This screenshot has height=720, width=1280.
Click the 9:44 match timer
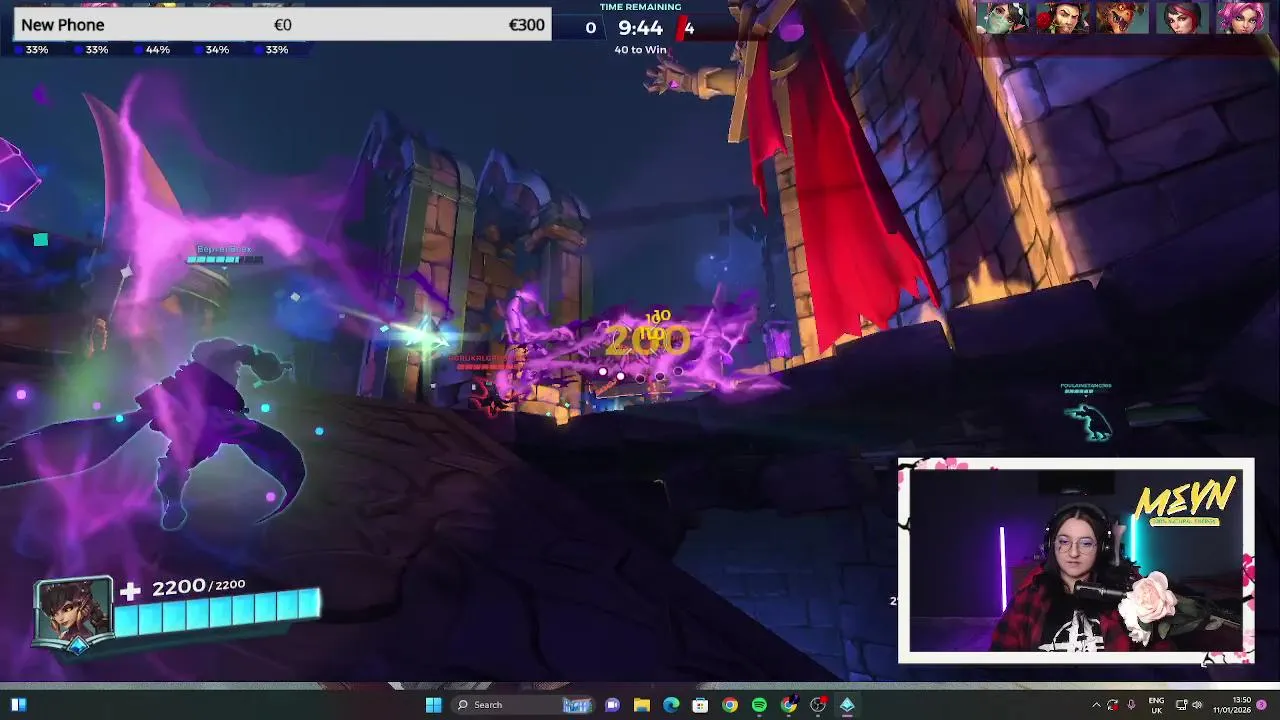[x=640, y=28]
